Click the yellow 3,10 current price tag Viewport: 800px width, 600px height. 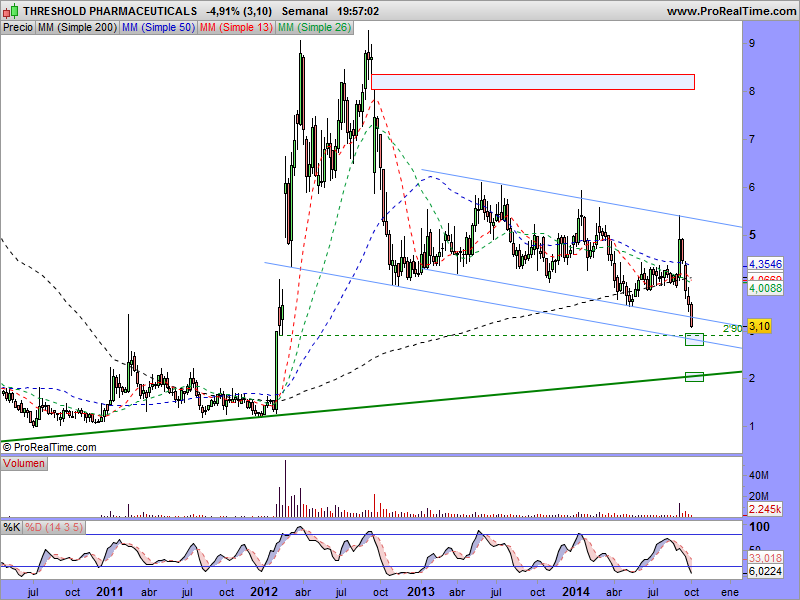[x=759, y=326]
